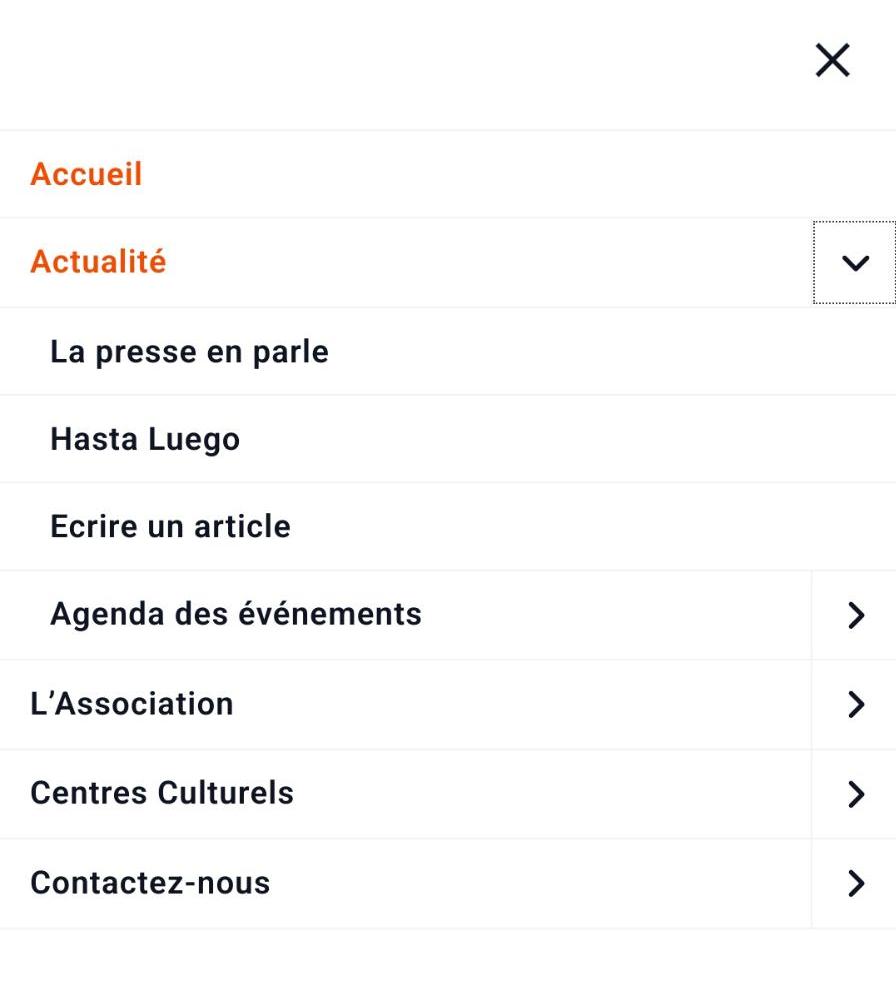Click Ecrire un article submenu entry
This screenshot has width=896, height=993.
170,526
